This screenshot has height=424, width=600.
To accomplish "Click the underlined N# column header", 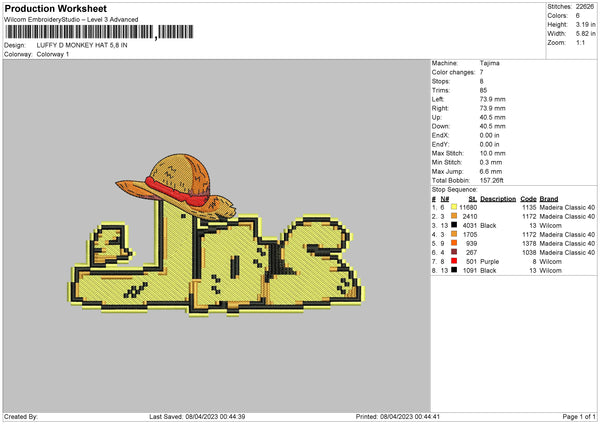I will pyautogui.click(x=444, y=199).
